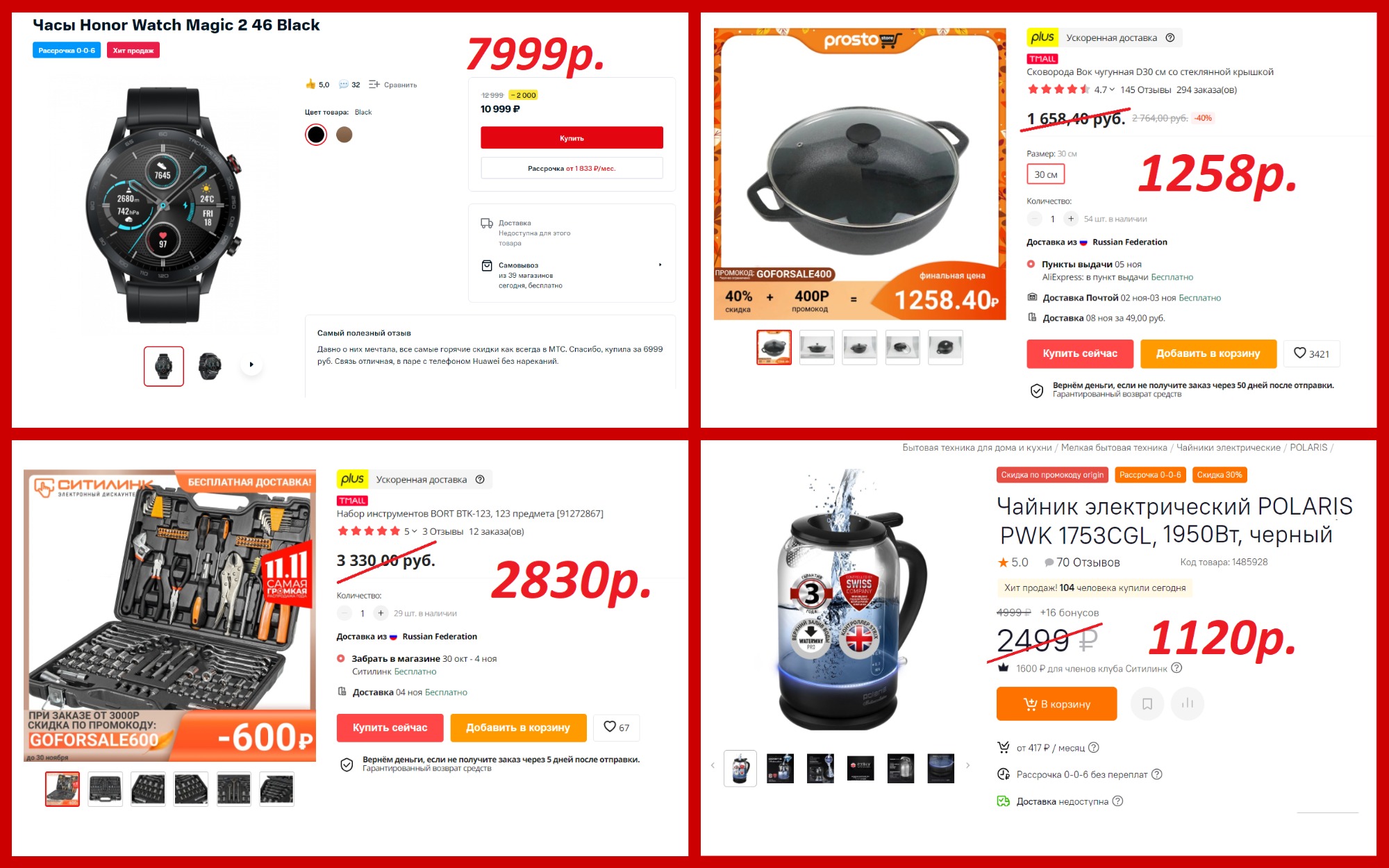Click the bar chart compare icon for kettle
The width and height of the screenshot is (1389, 868).
[x=1188, y=703]
